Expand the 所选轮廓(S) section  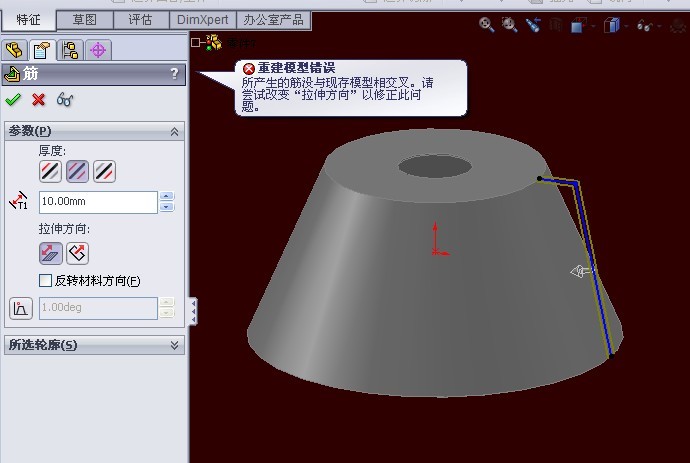click(174, 345)
